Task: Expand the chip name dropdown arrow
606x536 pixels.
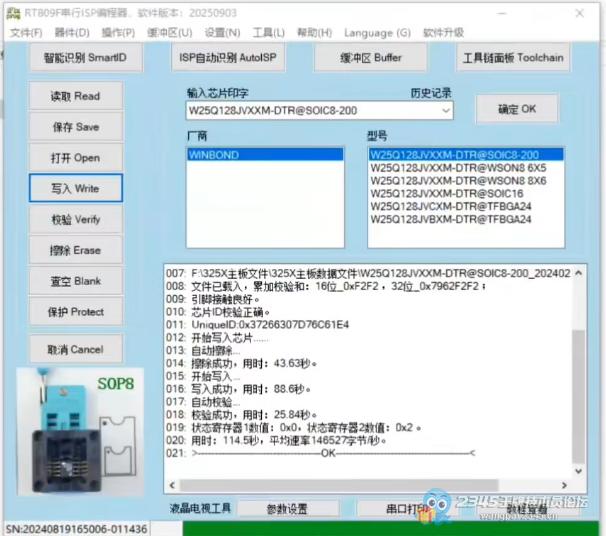Action: (446, 110)
